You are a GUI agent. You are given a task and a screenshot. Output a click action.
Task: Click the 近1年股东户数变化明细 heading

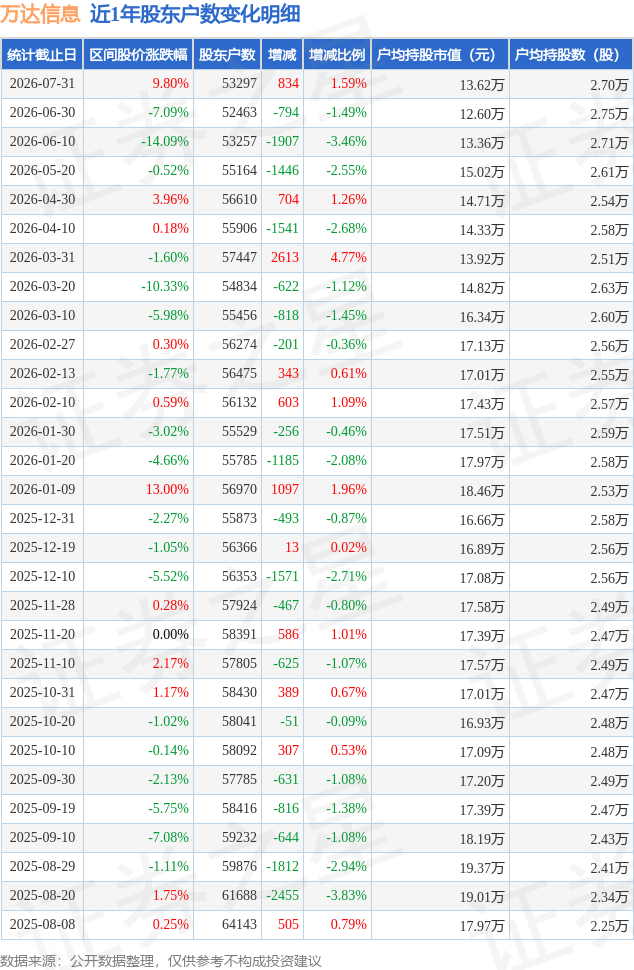pyautogui.click(x=195, y=14)
